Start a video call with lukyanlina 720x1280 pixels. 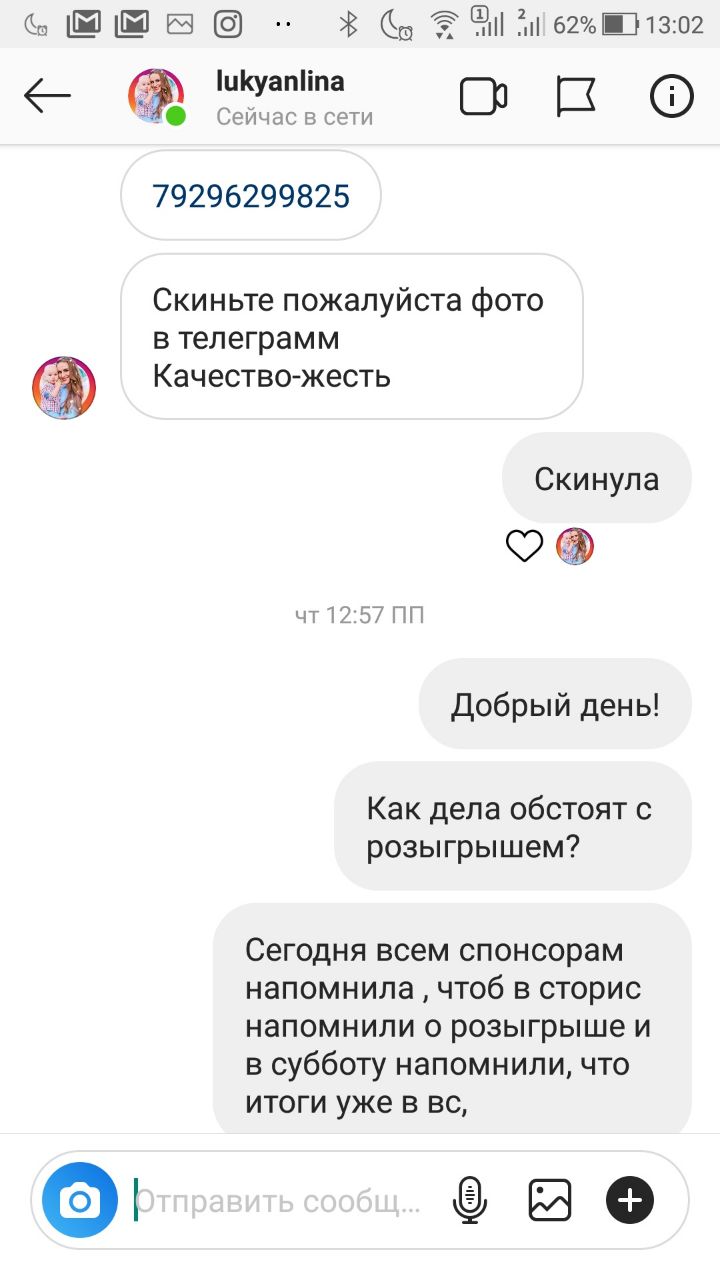(483, 97)
